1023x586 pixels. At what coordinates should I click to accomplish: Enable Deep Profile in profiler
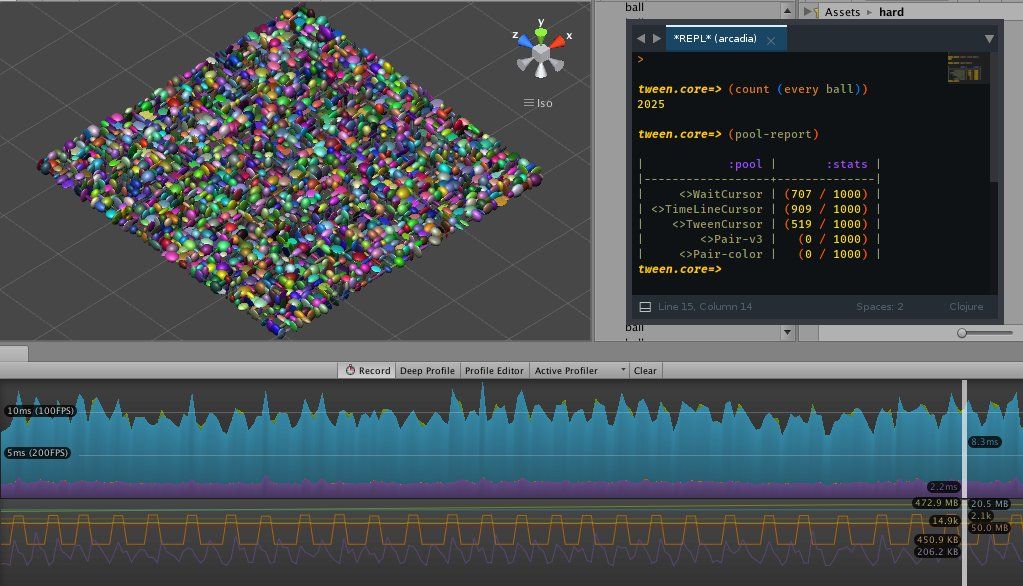(x=427, y=370)
